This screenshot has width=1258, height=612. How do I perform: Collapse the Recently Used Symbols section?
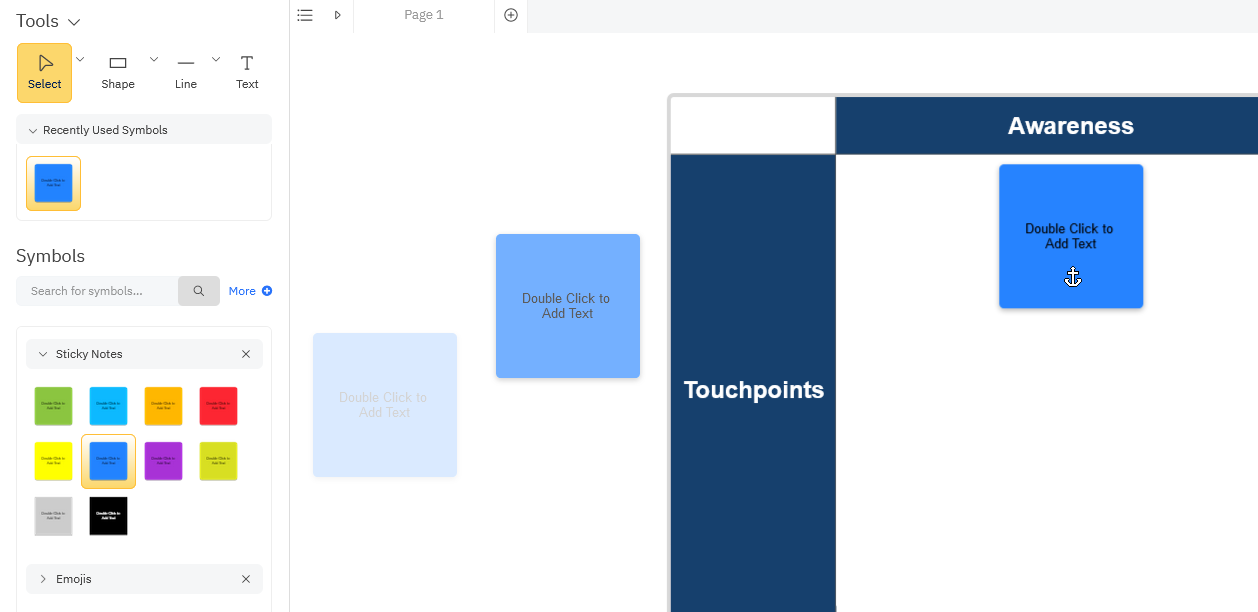coord(33,130)
